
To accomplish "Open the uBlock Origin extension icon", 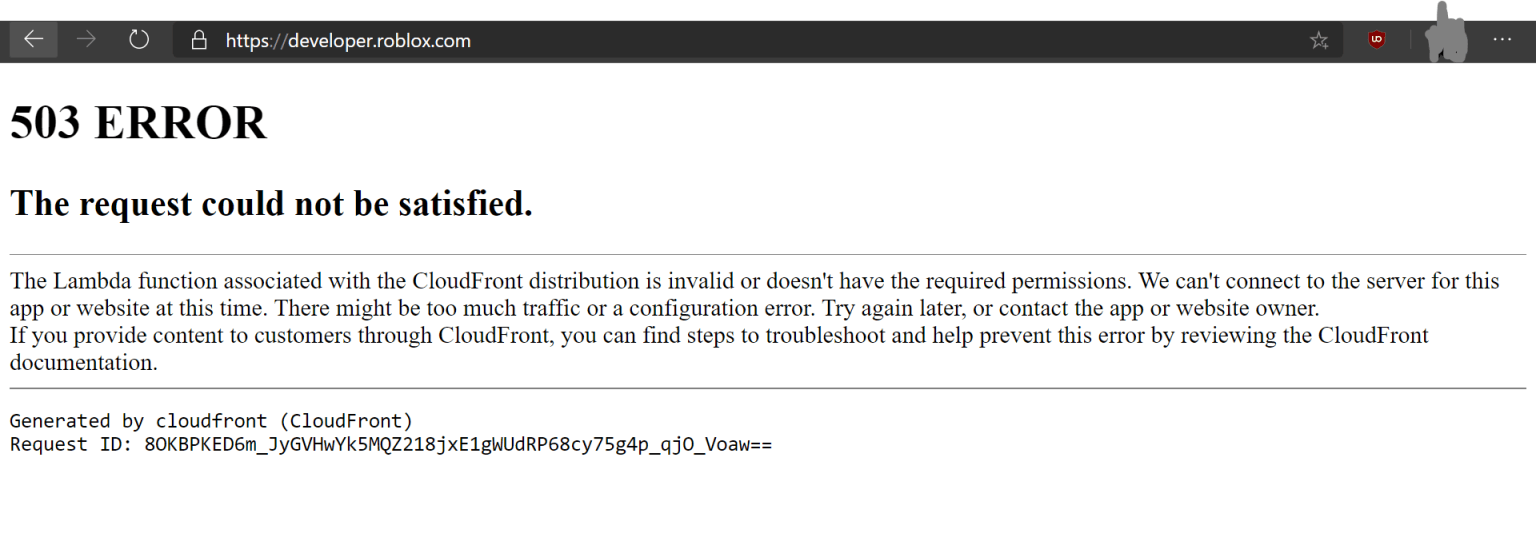I will [1377, 40].
